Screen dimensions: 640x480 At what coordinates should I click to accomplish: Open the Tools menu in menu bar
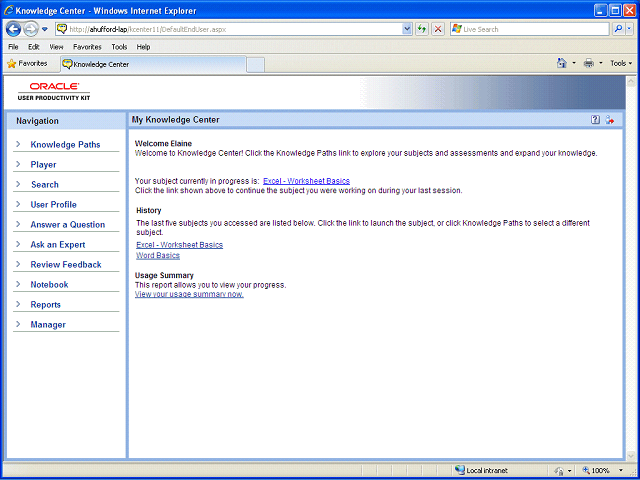pos(119,47)
